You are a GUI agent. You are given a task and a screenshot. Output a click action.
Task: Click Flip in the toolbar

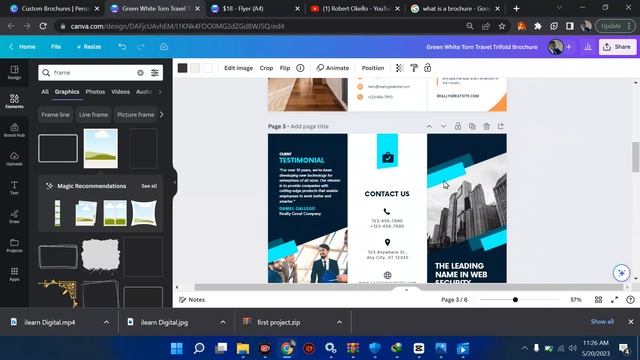pyautogui.click(x=285, y=68)
